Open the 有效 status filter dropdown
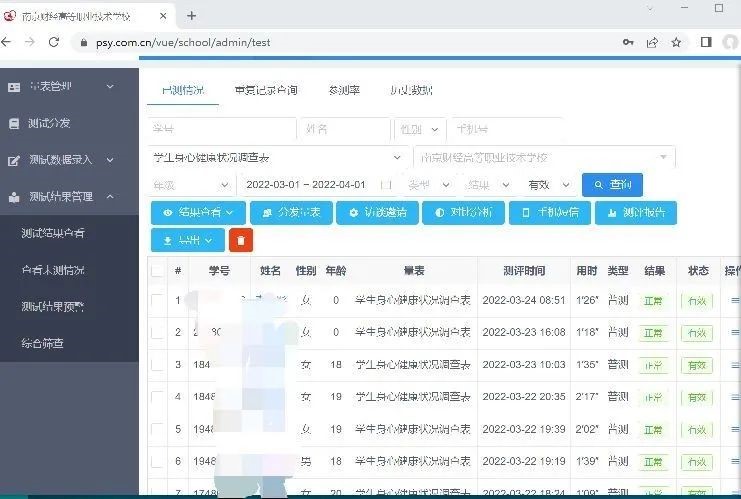The width and height of the screenshot is (741, 499). click(549, 185)
